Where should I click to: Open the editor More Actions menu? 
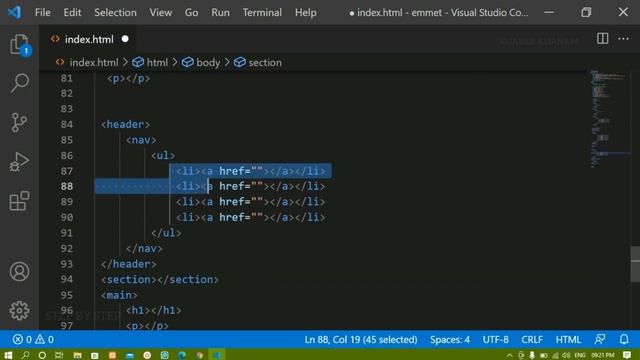[623, 39]
